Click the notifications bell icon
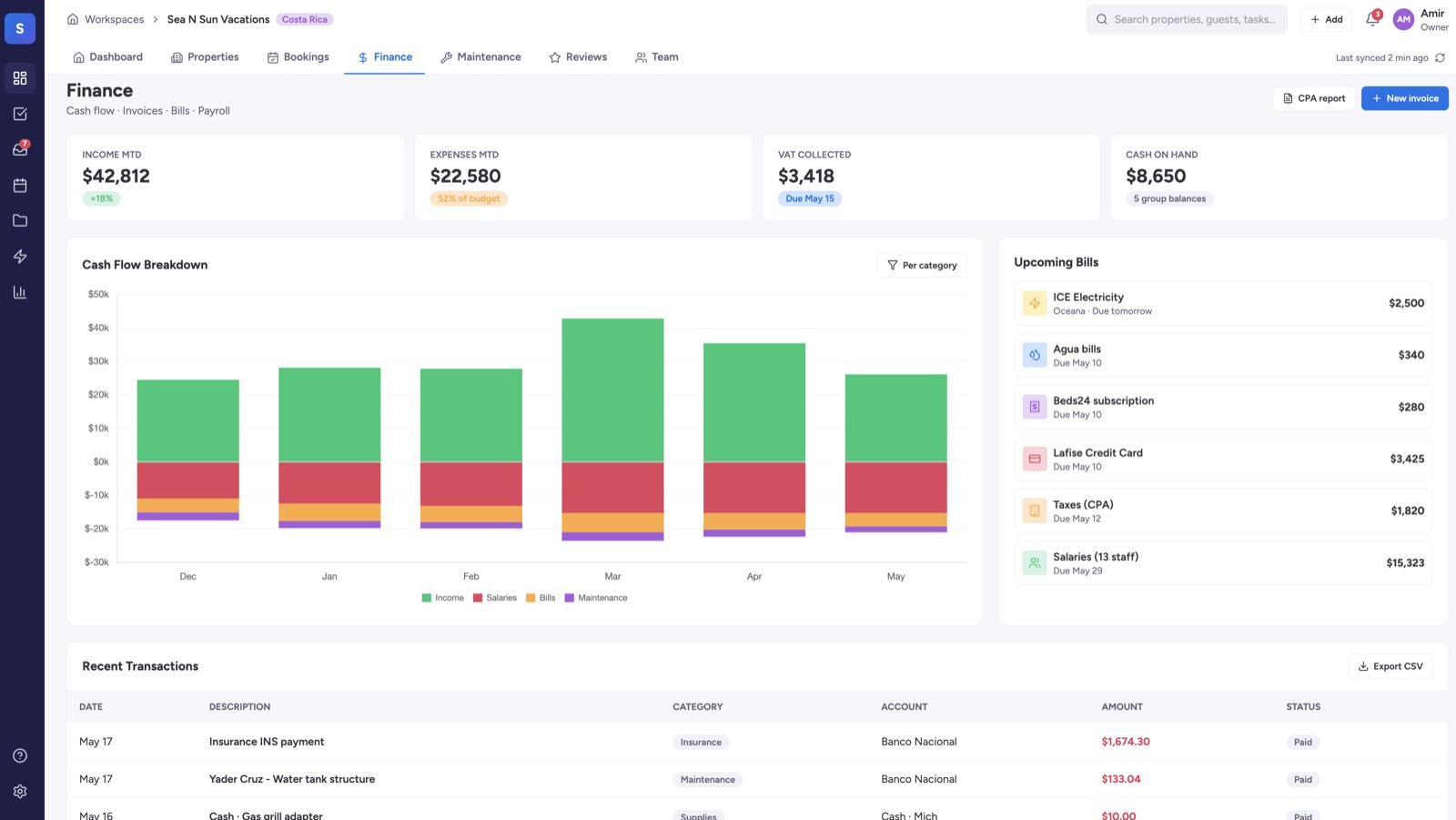Image resolution: width=1456 pixels, height=820 pixels. click(x=1372, y=19)
